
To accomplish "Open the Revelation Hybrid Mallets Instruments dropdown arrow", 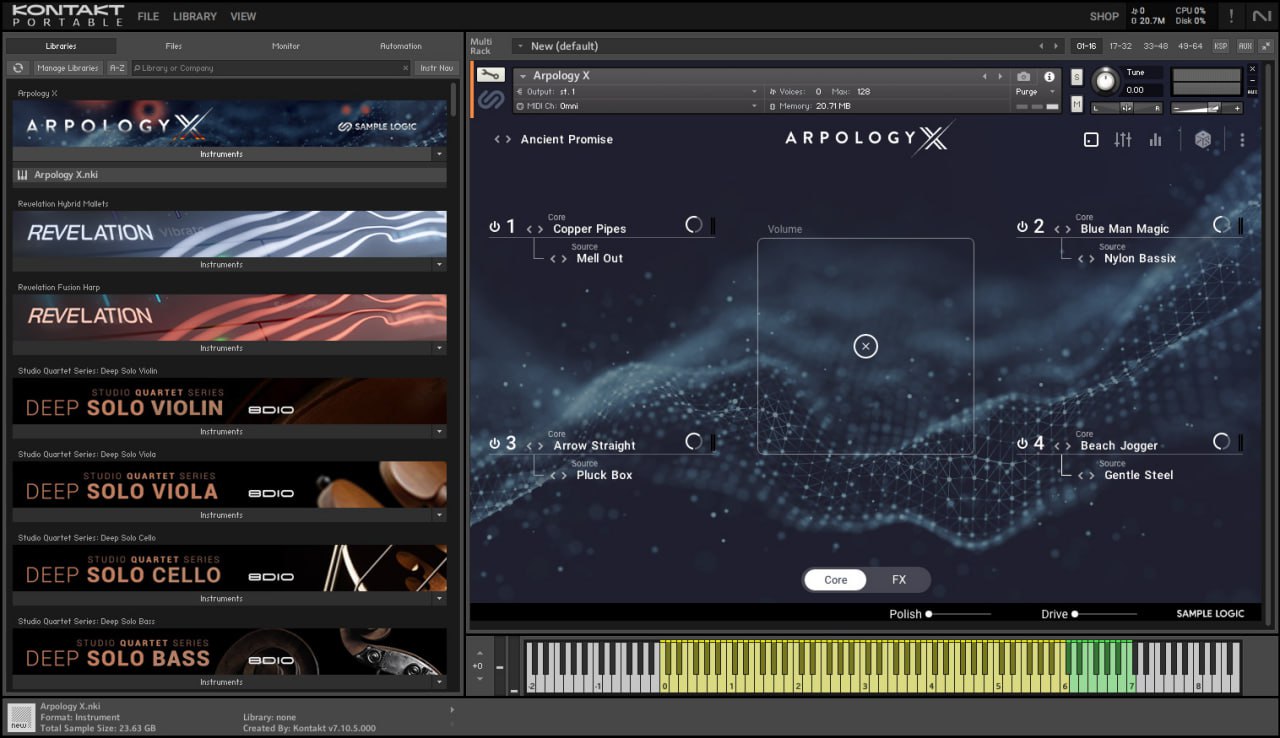I will pos(439,265).
